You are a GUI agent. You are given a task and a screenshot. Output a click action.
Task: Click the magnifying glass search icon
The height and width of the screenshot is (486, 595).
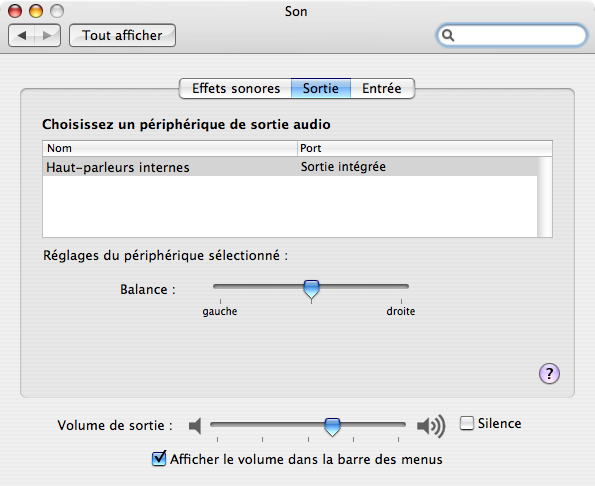[x=448, y=35]
